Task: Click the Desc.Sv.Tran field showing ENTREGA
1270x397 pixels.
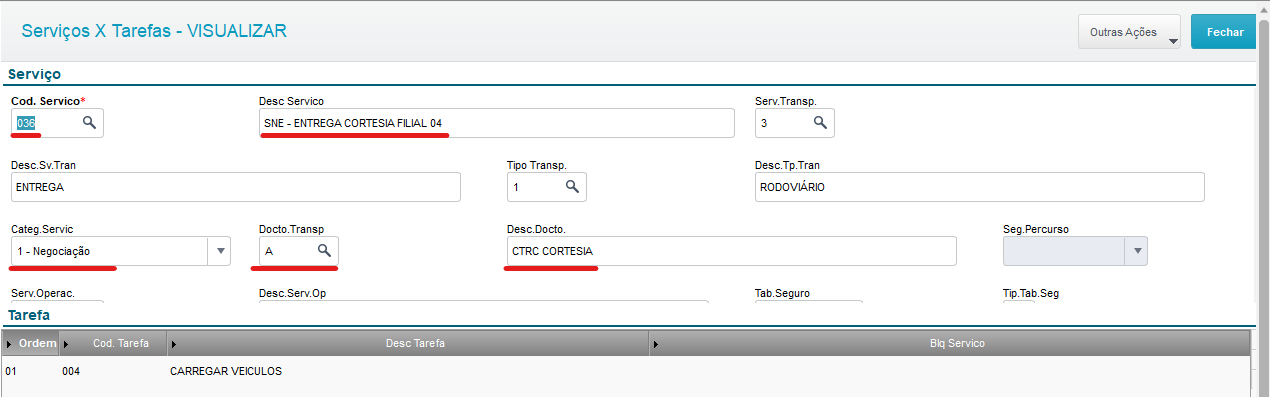Action: (x=235, y=187)
